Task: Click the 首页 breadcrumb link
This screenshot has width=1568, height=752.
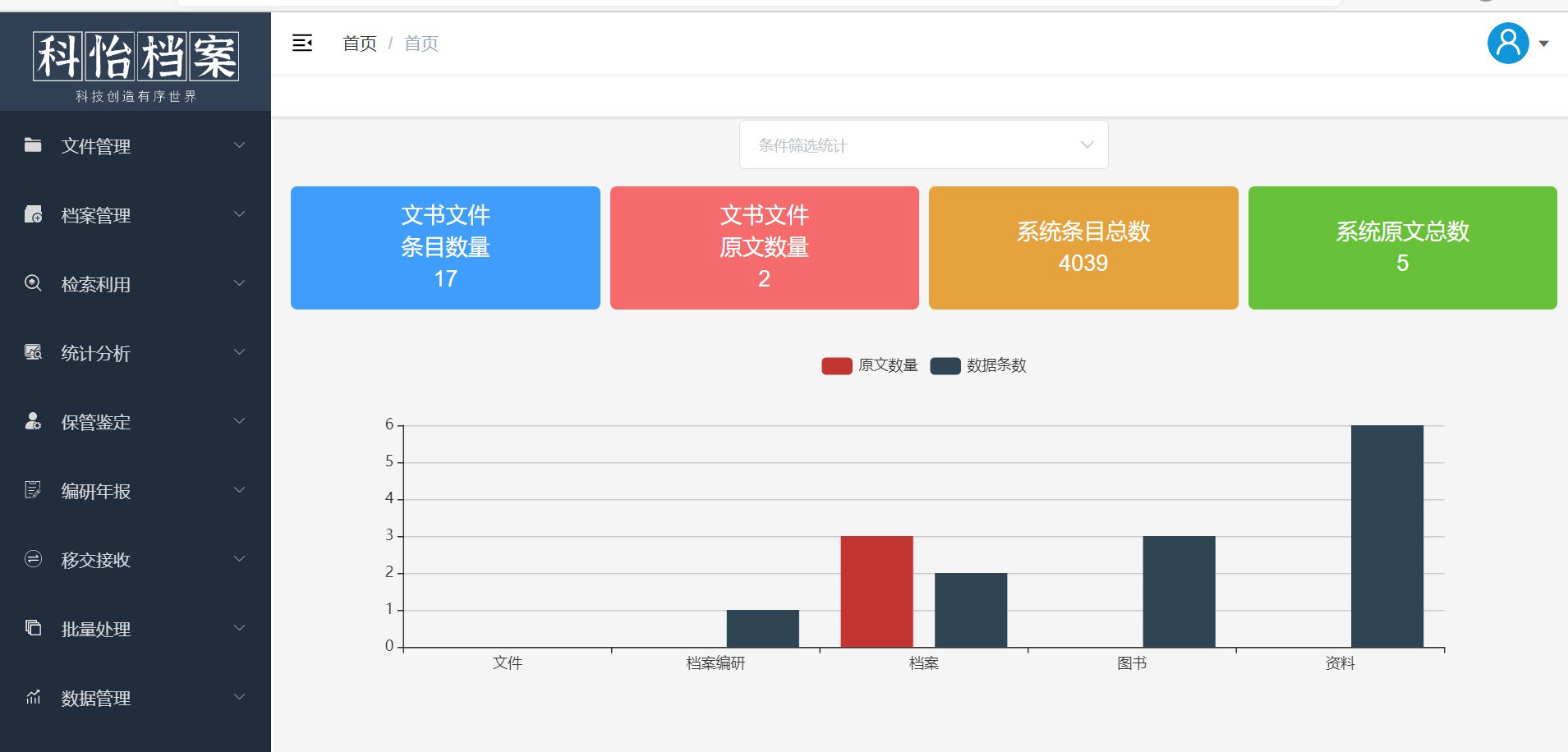Action: (359, 44)
